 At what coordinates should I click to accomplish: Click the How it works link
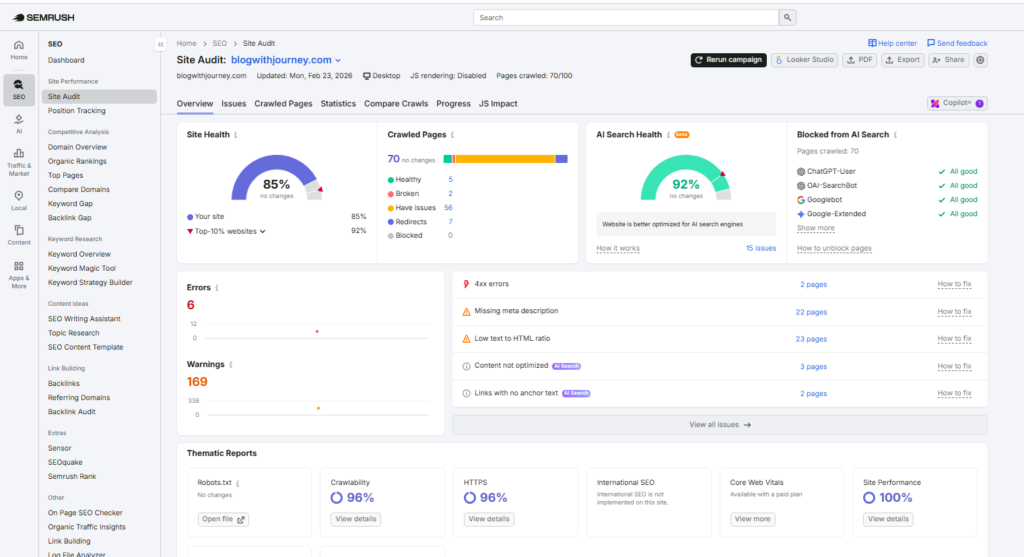coord(618,248)
